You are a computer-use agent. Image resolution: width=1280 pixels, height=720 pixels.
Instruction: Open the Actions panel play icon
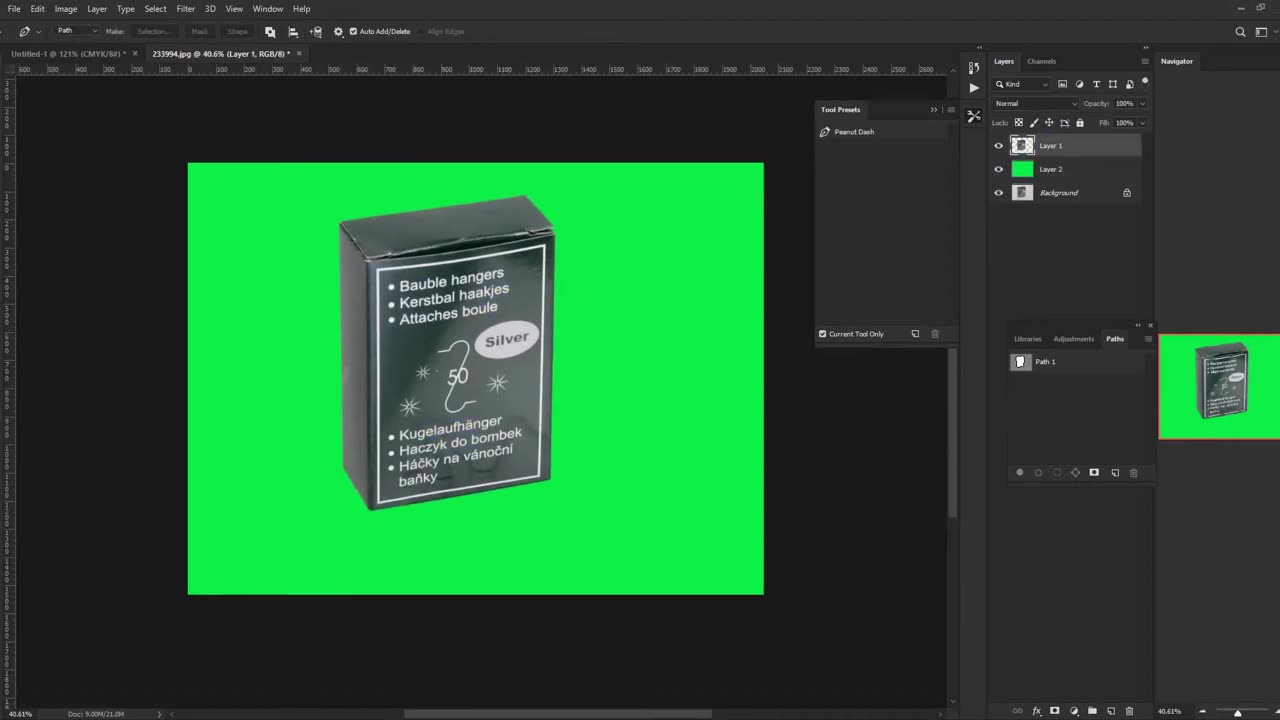point(974,88)
